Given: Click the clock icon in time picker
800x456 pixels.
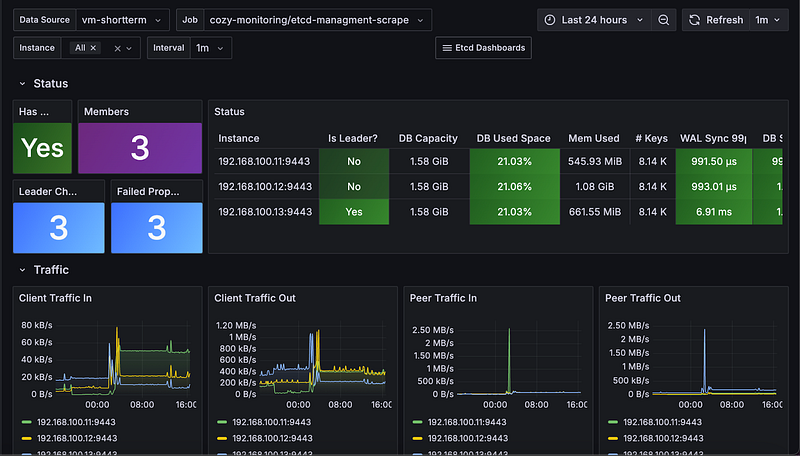Looking at the screenshot, I should click(x=549, y=20).
